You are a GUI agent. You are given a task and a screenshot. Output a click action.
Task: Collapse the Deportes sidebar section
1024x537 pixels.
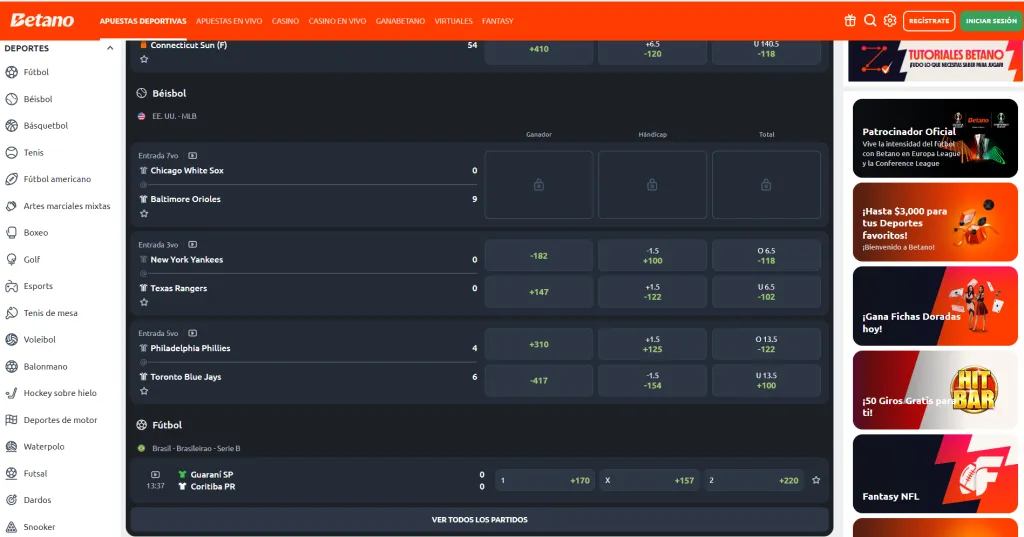click(x=109, y=48)
